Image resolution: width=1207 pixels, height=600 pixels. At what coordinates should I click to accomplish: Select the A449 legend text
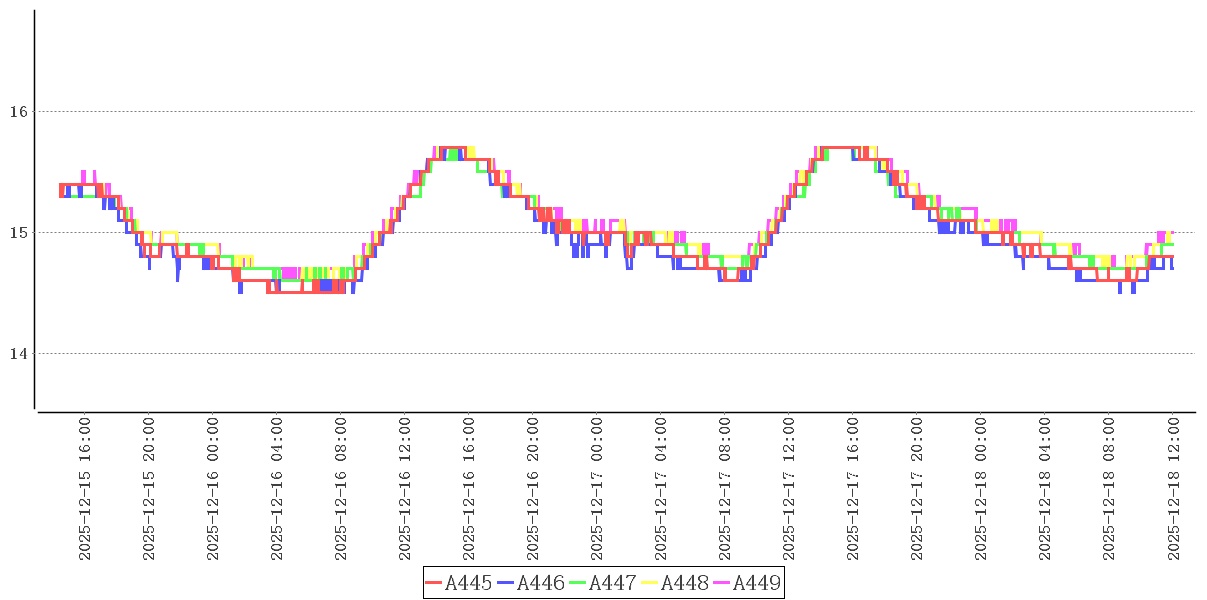pos(756,583)
